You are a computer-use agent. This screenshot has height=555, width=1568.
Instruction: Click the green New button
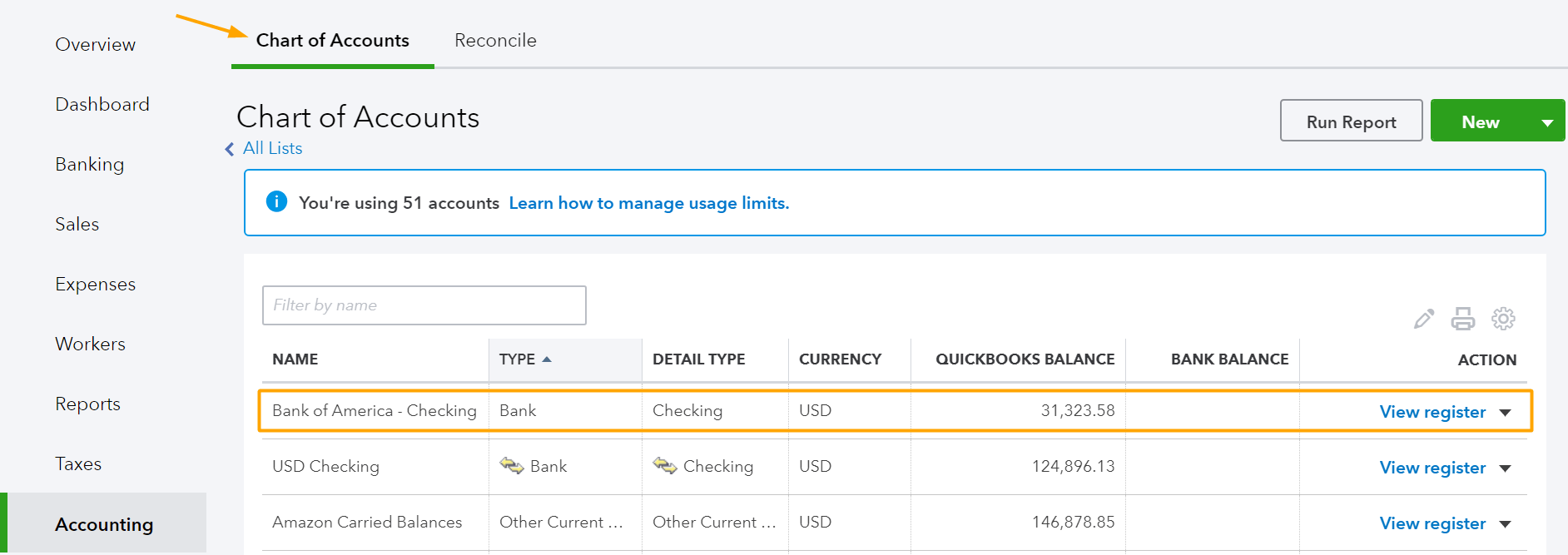(x=1481, y=122)
